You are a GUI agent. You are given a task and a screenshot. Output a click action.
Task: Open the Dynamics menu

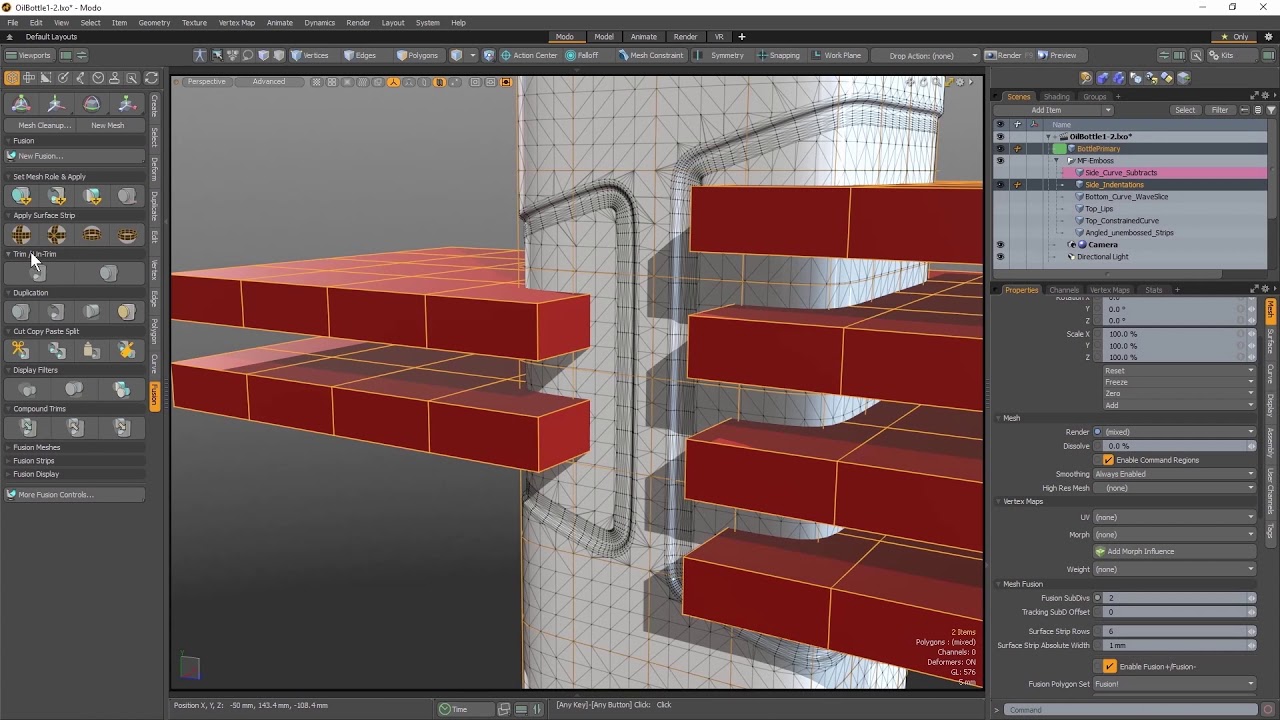[x=319, y=22]
